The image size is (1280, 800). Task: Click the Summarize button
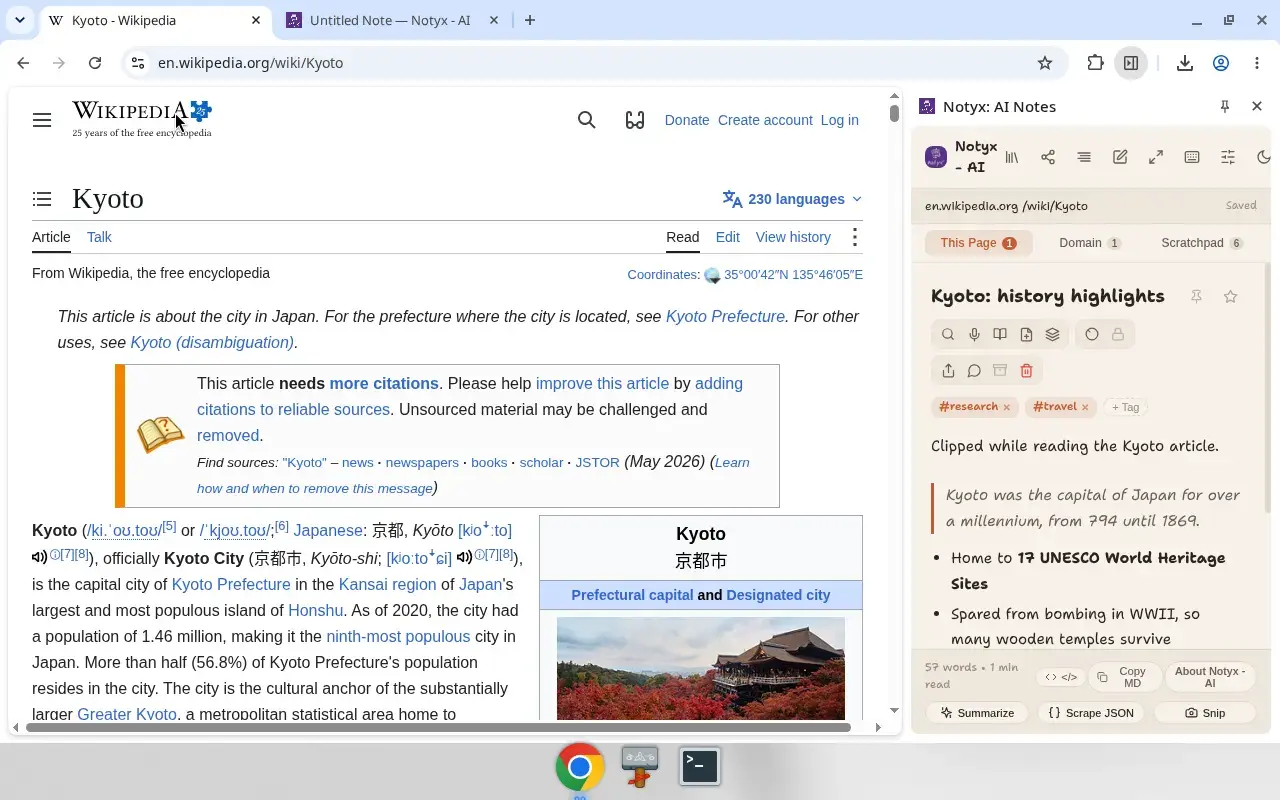pos(976,713)
